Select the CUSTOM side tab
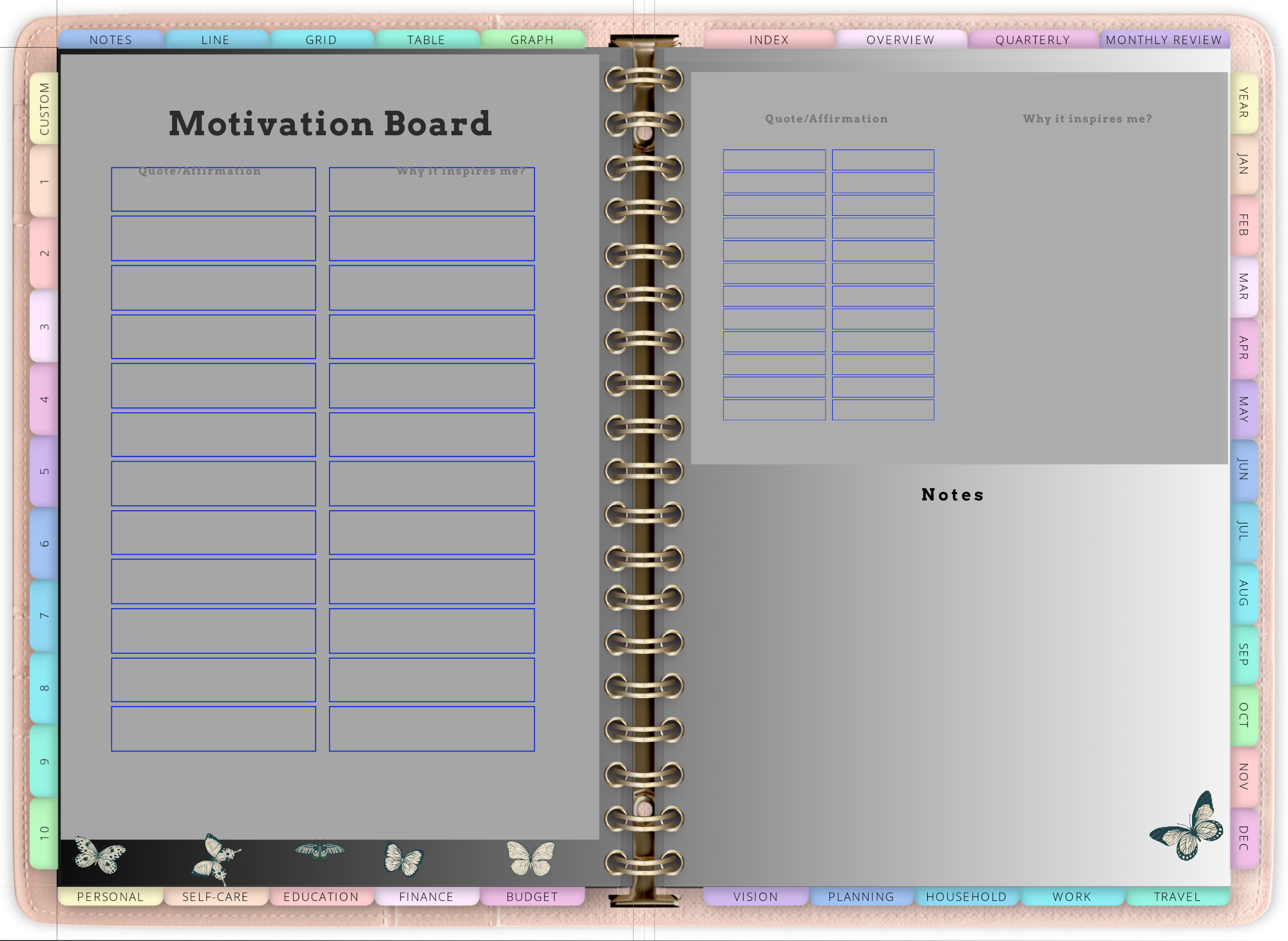The image size is (1288, 941). click(x=44, y=109)
